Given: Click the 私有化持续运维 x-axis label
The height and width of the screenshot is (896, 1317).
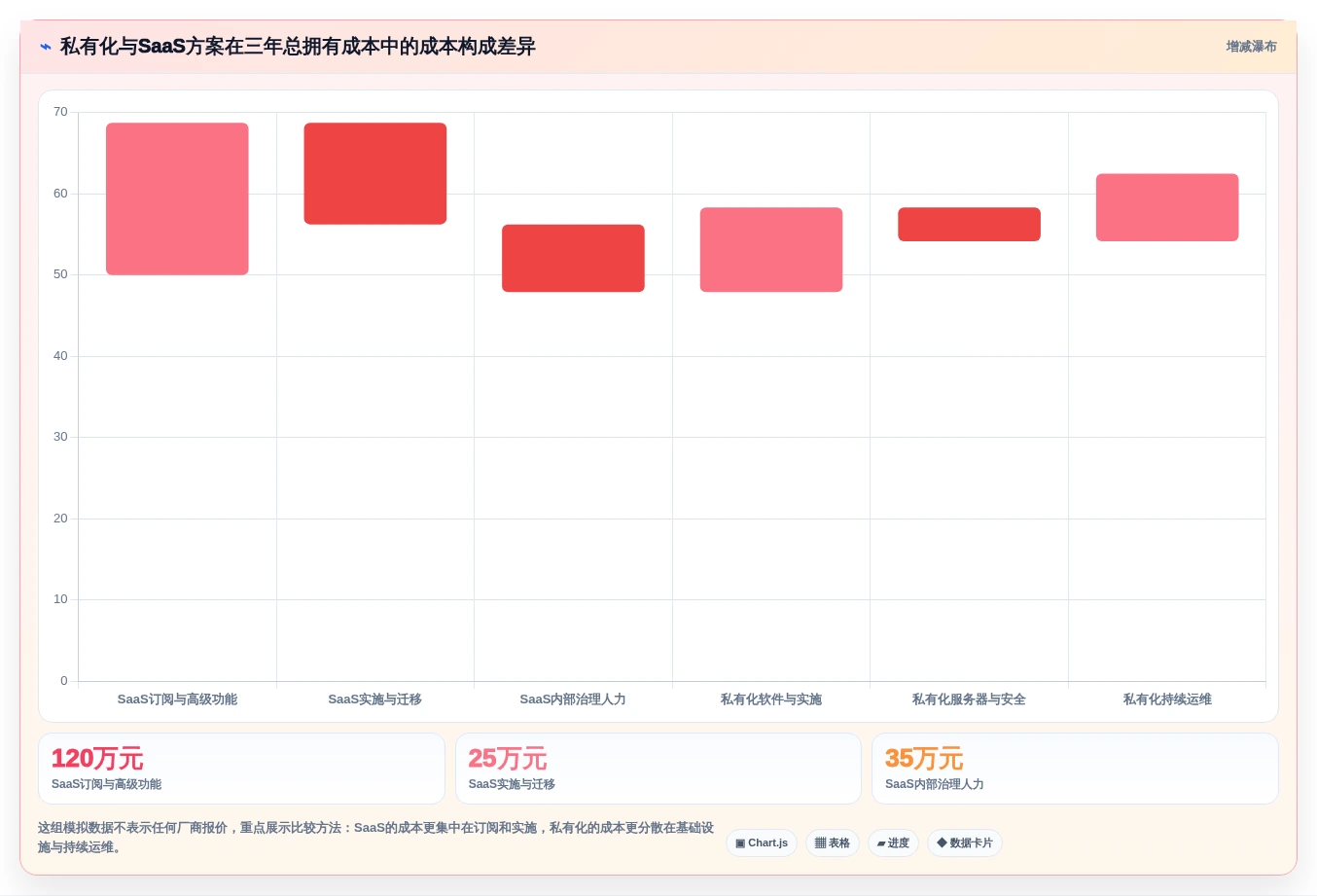Looking at the screenshot, I should click(x=1167, y=699).
